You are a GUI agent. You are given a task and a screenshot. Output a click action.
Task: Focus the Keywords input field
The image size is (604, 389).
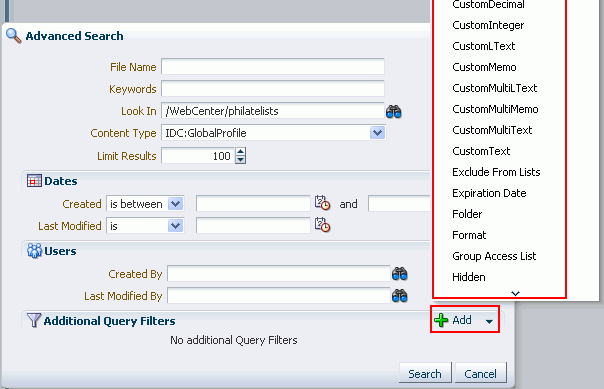[x=273, y=89]
